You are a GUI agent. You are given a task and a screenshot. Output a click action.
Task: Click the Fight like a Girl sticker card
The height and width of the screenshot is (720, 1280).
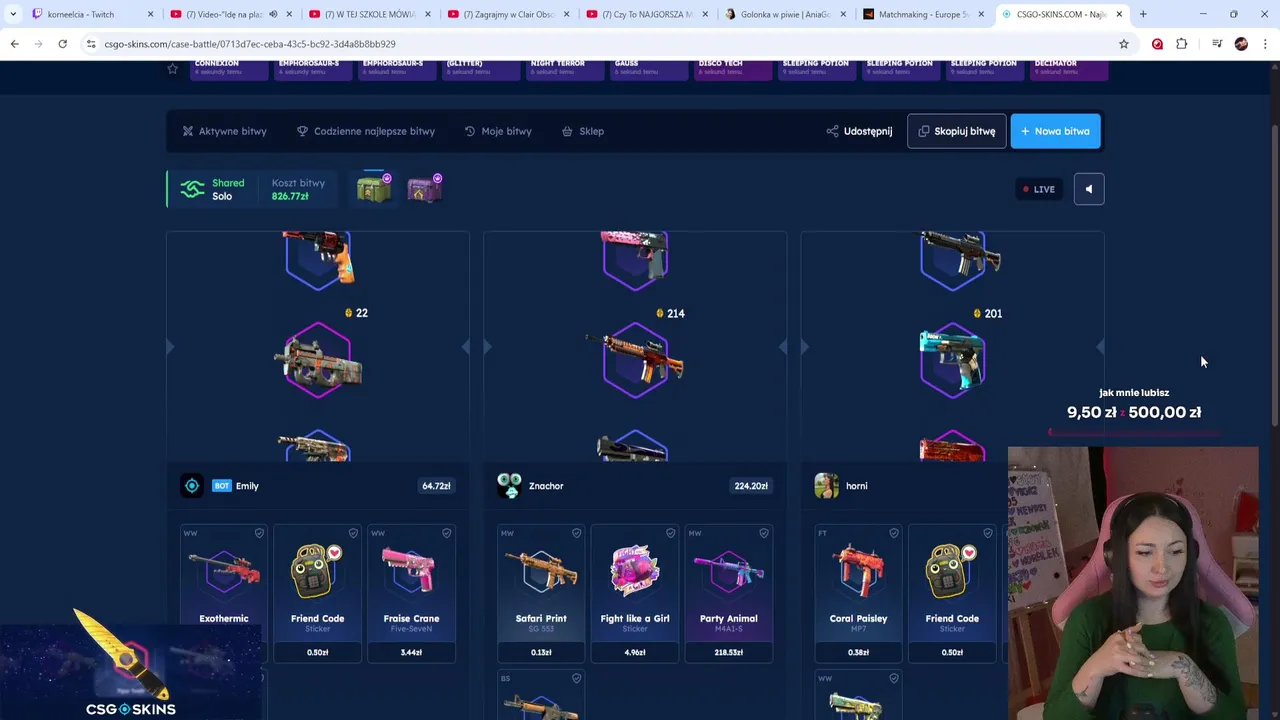(x=635, y=593)
